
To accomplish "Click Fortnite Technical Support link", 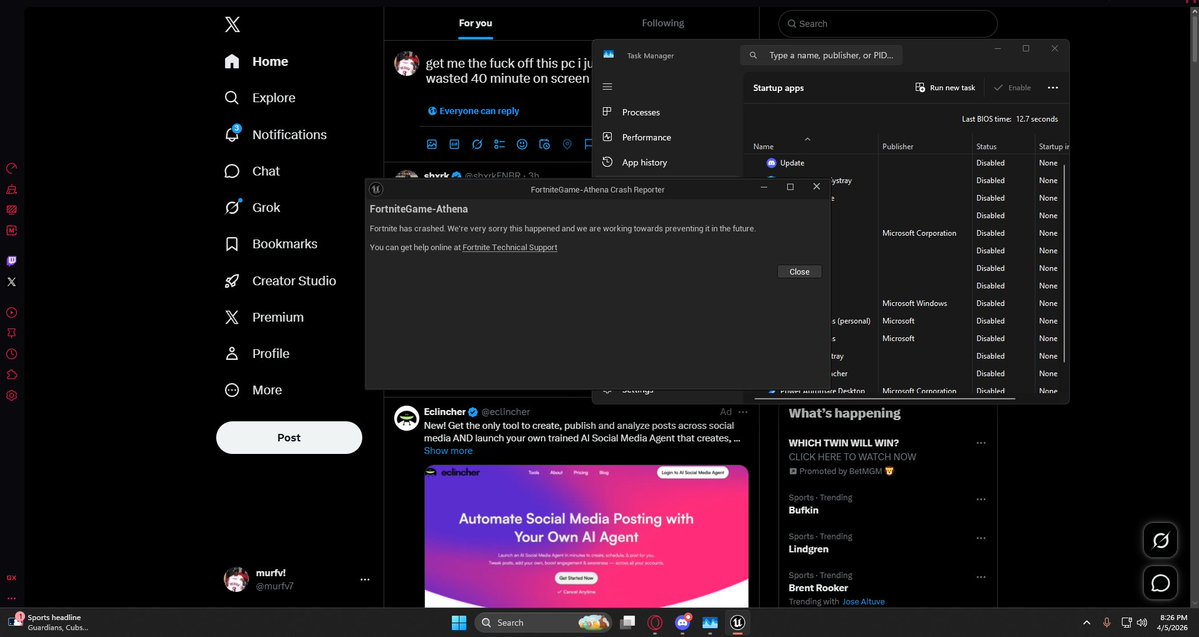I will point(510,248).
